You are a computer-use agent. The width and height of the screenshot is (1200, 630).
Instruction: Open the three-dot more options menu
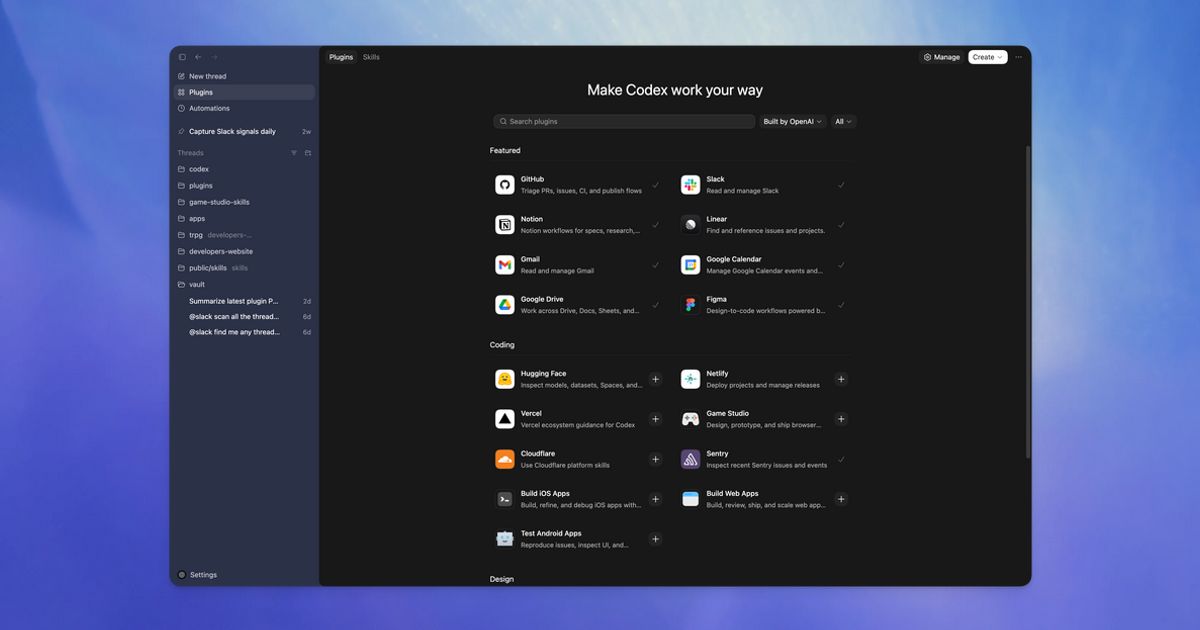(x=1019, y=57)
